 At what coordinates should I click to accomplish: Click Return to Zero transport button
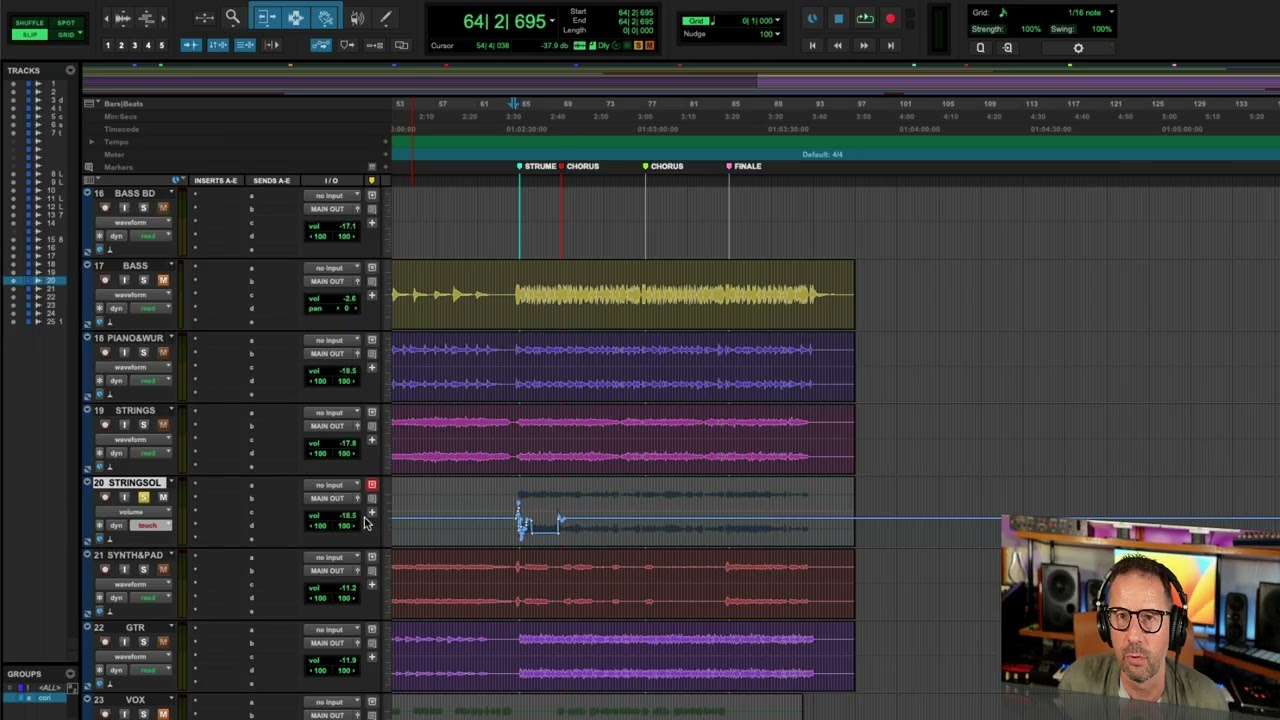click(x=812, y=45)
